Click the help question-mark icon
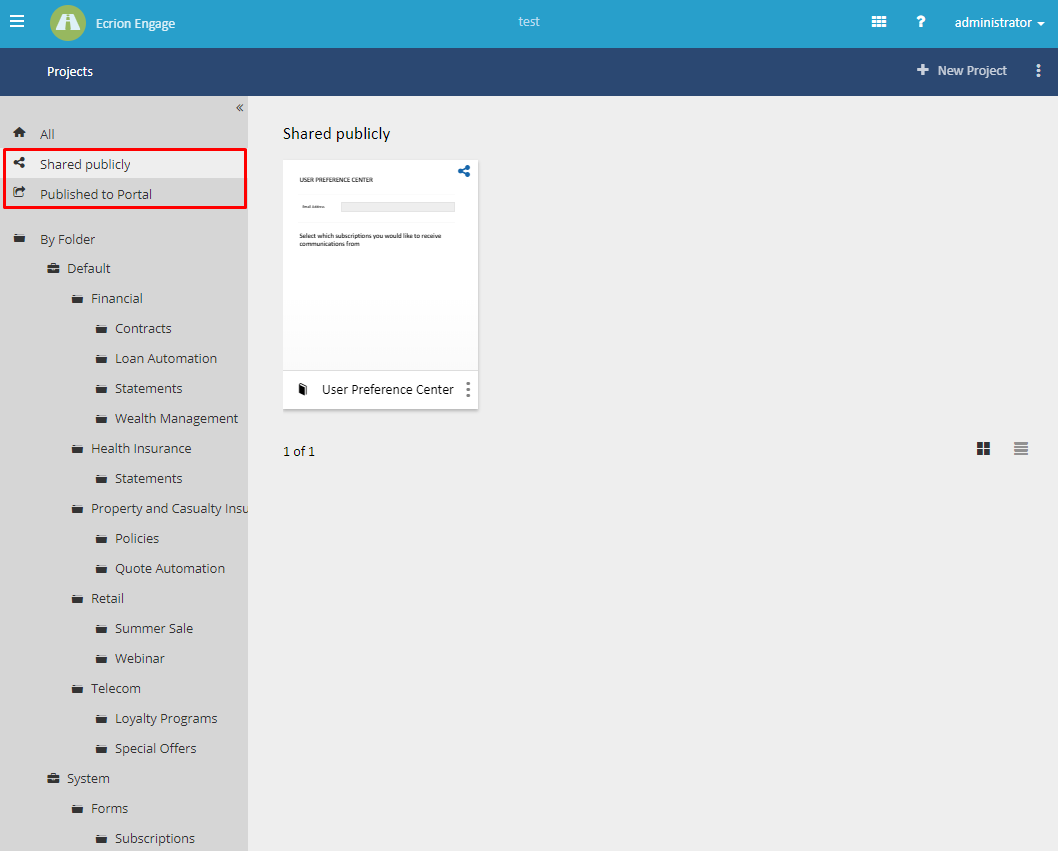This screenshot has width=1058, height=851. click(x=920, y=21)
